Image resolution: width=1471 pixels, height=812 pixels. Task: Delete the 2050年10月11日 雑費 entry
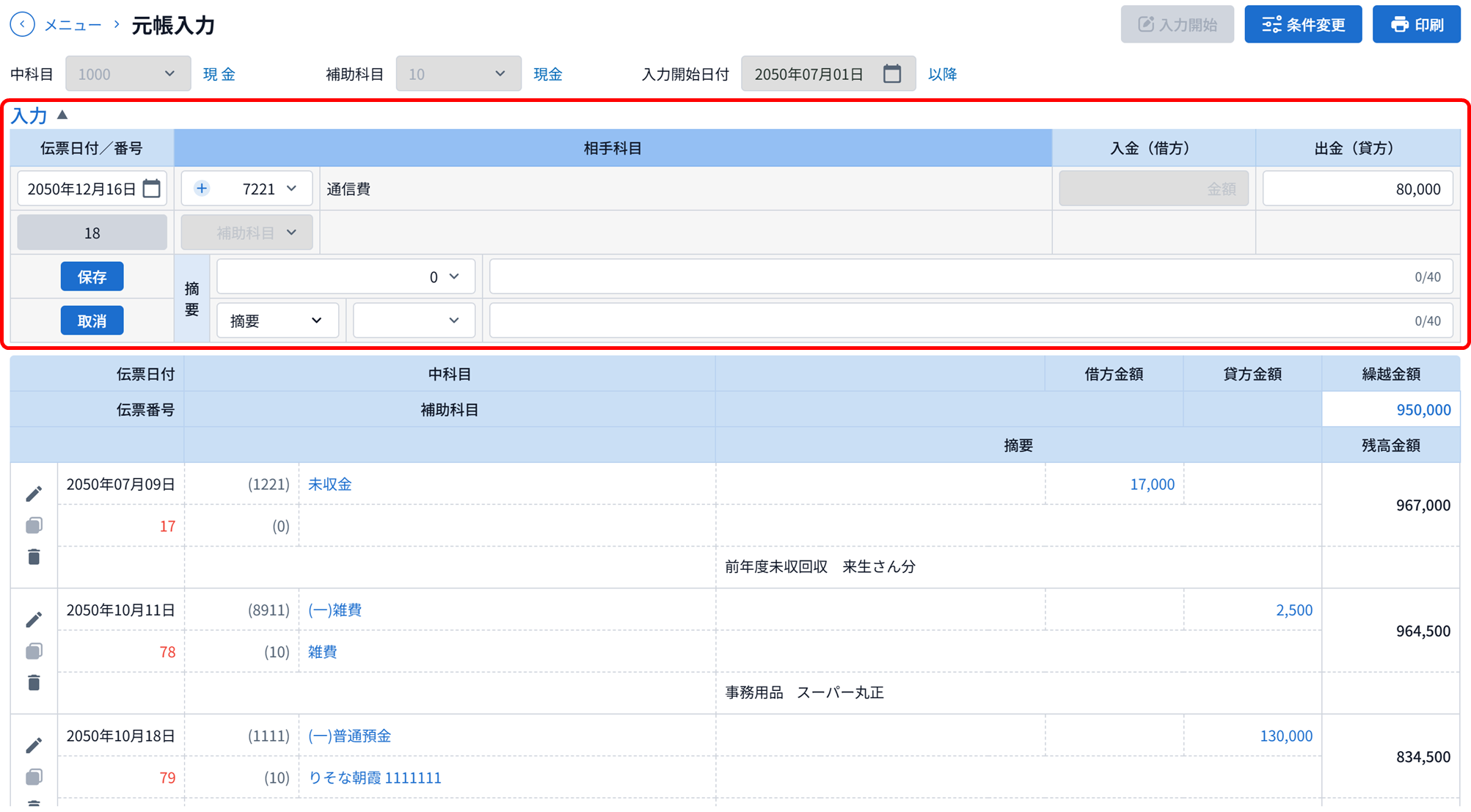click(x=34, y=683)
